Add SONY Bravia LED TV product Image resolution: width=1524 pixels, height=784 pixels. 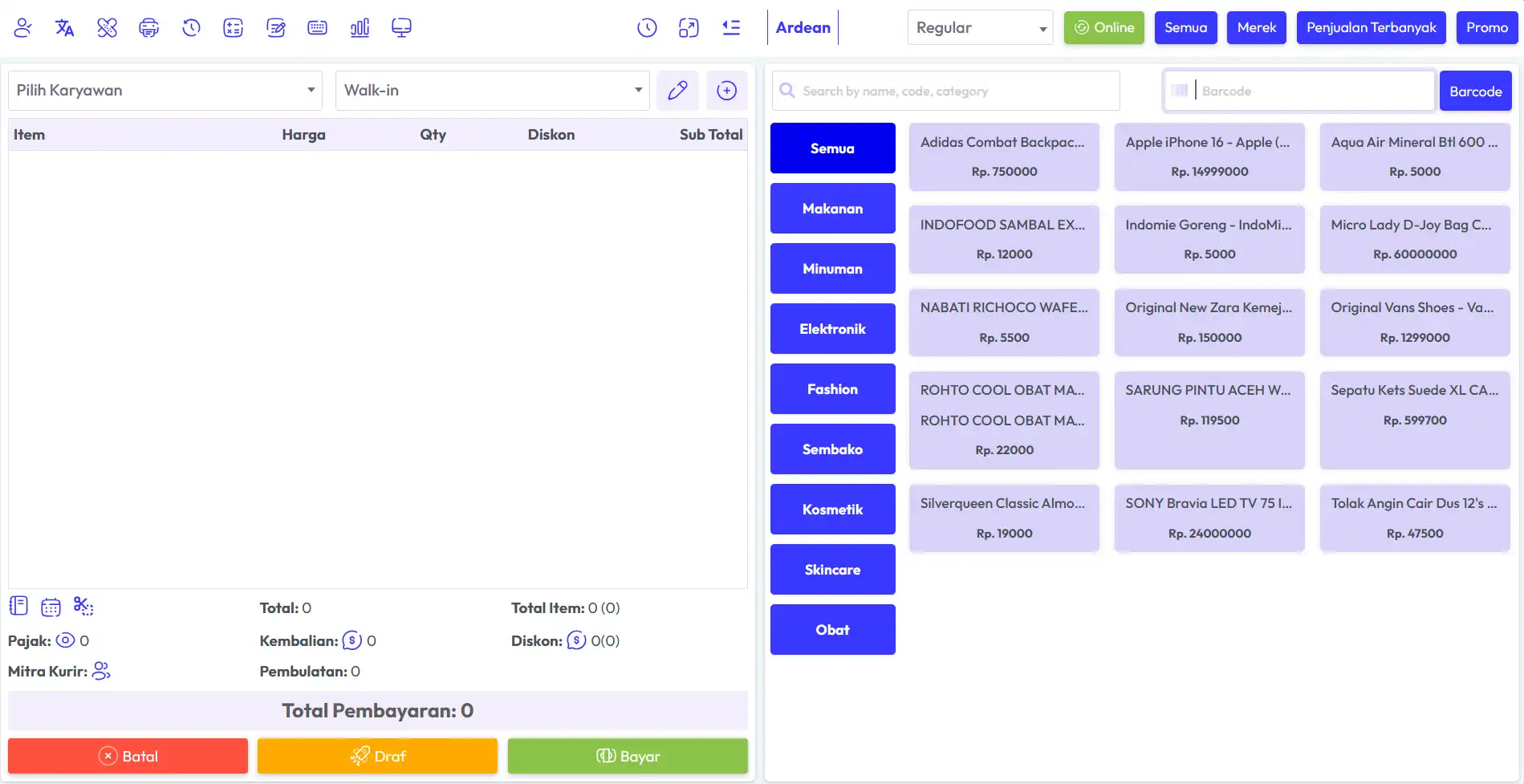coord(1209,518)
